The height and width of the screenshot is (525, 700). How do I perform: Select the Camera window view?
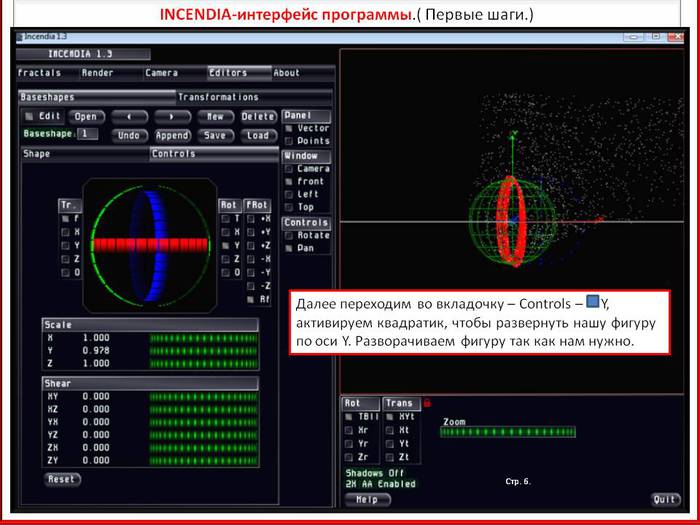pyautogui.click(x=289, y=169)
